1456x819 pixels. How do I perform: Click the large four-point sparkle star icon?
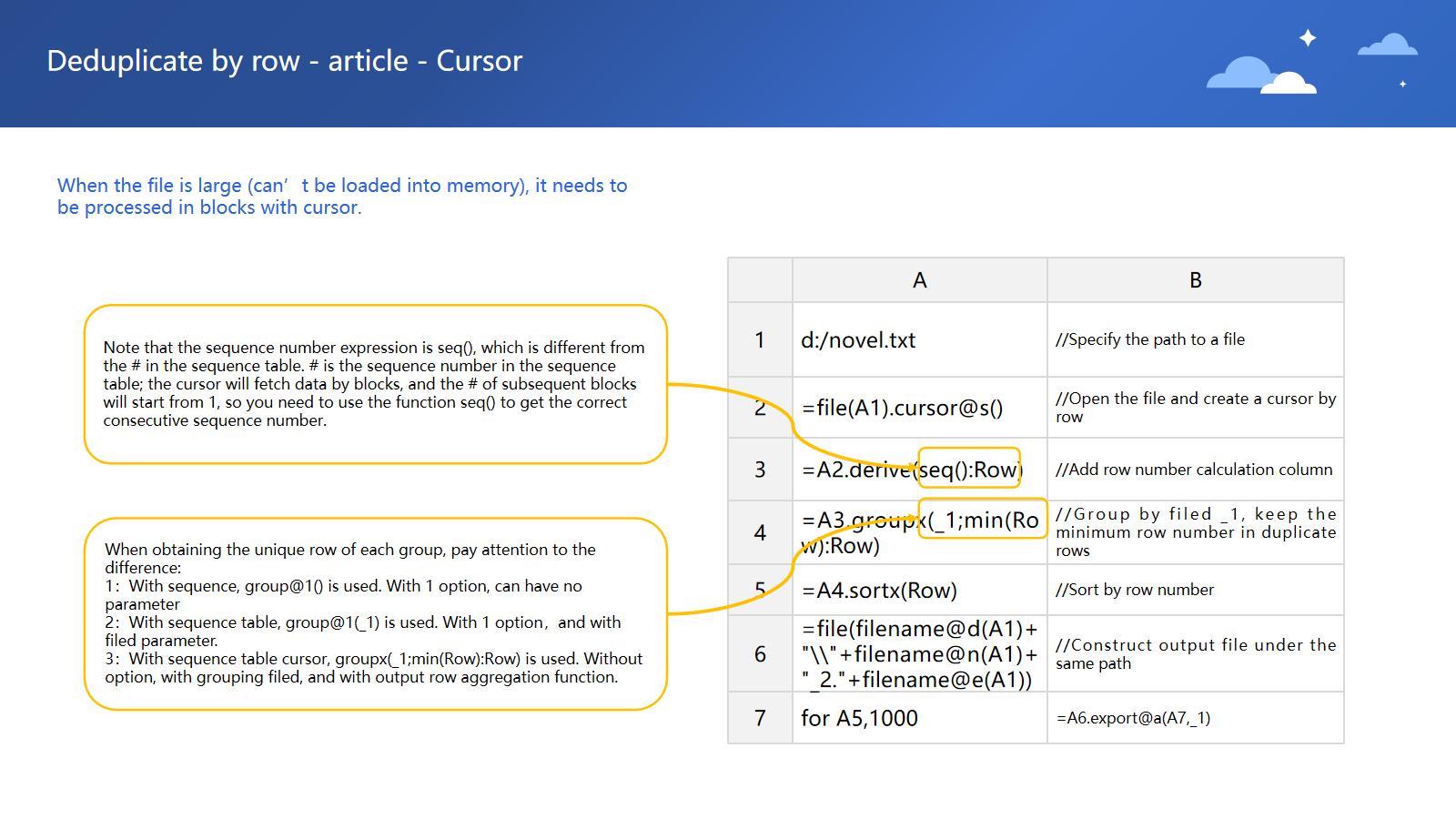pyautogui.click(x=1308, y=38)
